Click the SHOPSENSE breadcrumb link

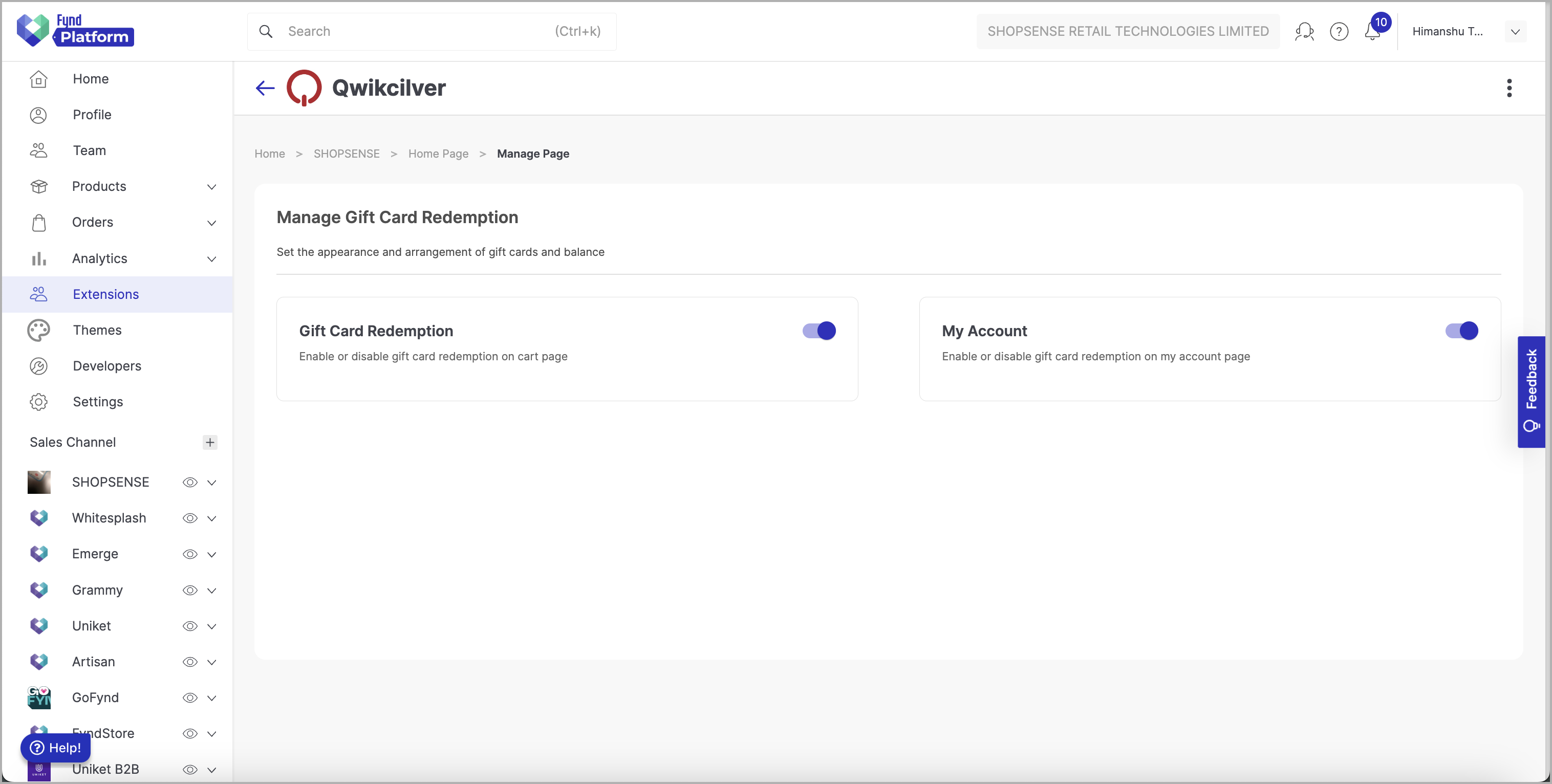click(347, 154)
